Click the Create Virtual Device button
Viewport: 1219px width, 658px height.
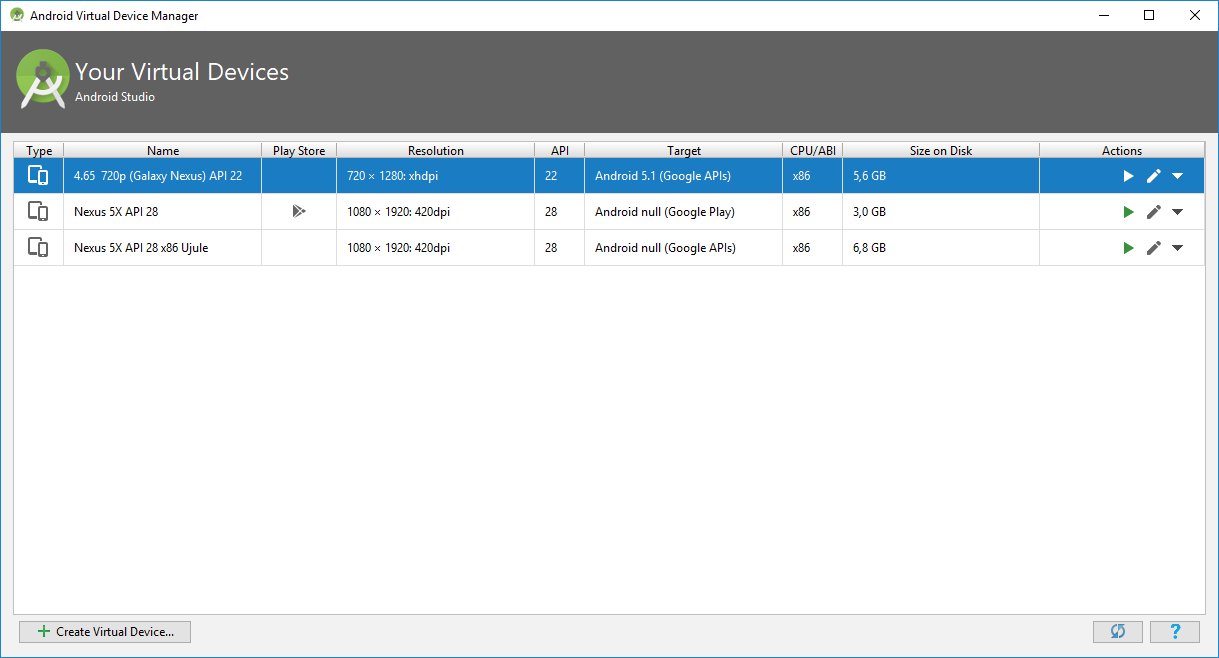point(105,632)
